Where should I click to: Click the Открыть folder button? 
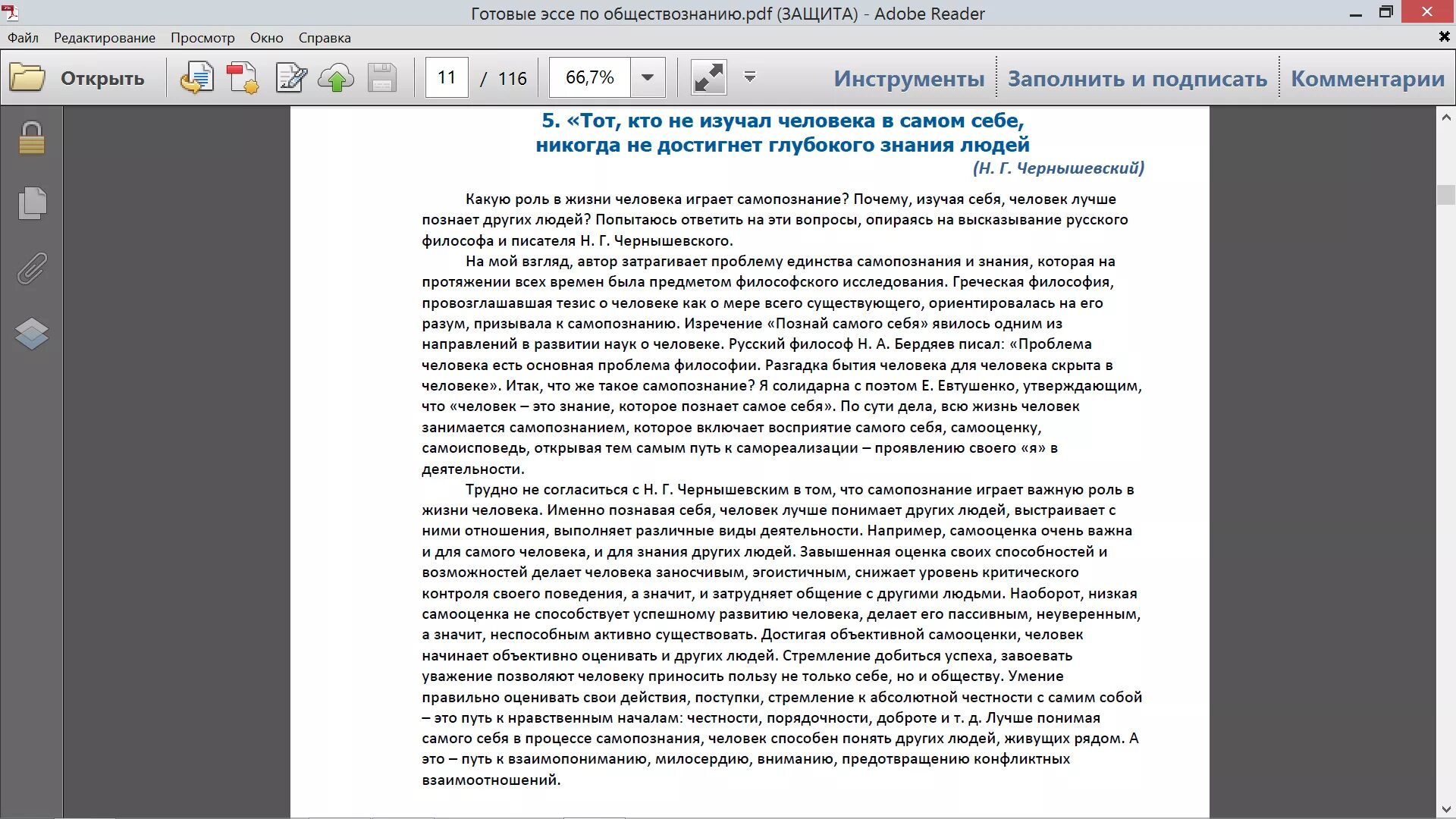[77, 78]
